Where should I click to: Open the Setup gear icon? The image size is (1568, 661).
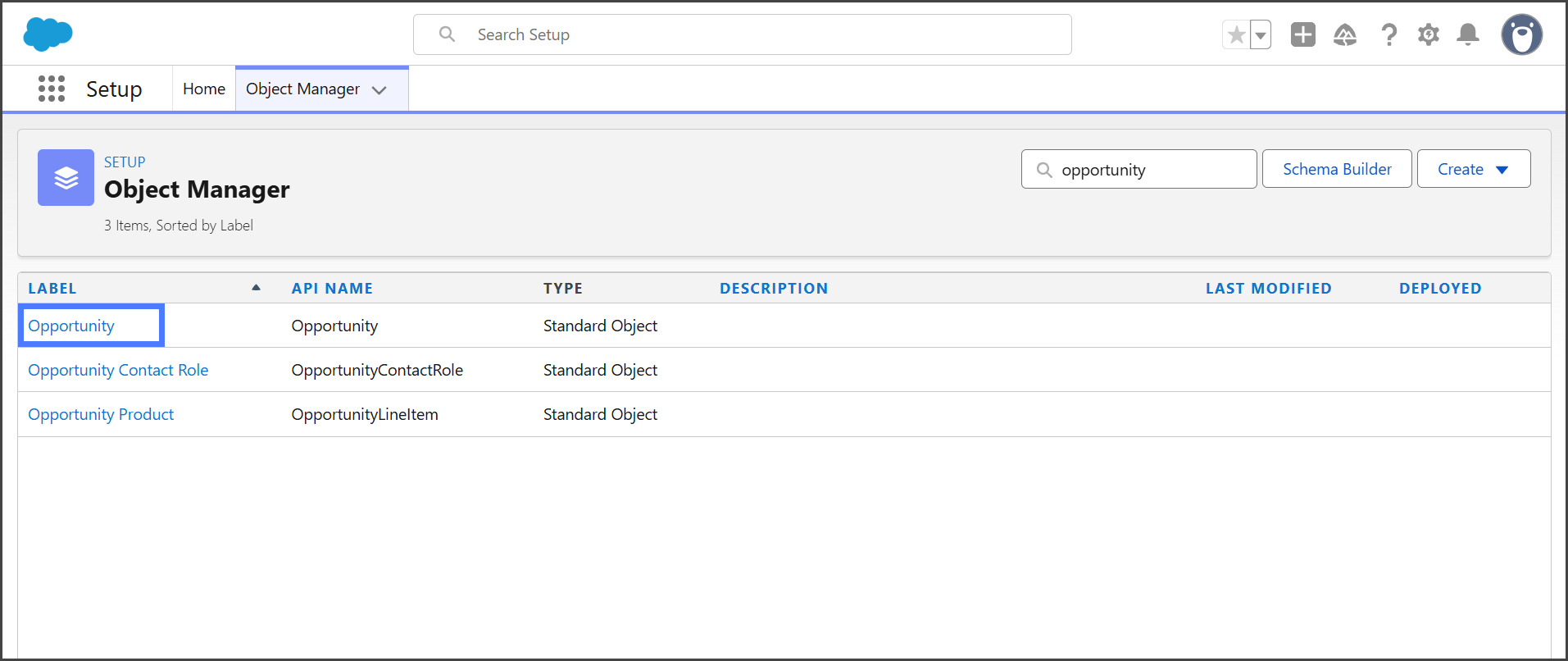tap(1428, 34)
